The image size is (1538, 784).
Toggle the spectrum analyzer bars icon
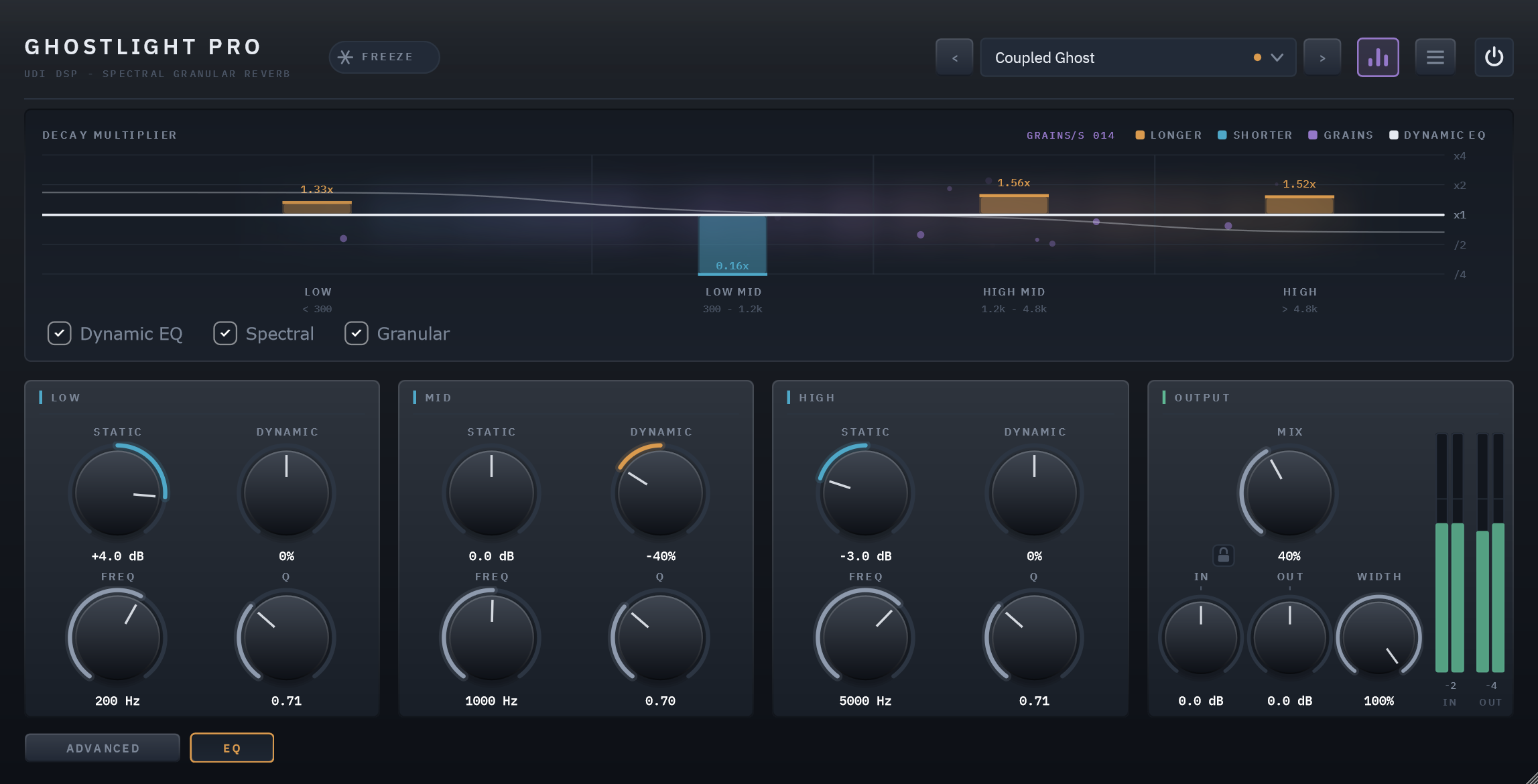tap(1378, 58)
